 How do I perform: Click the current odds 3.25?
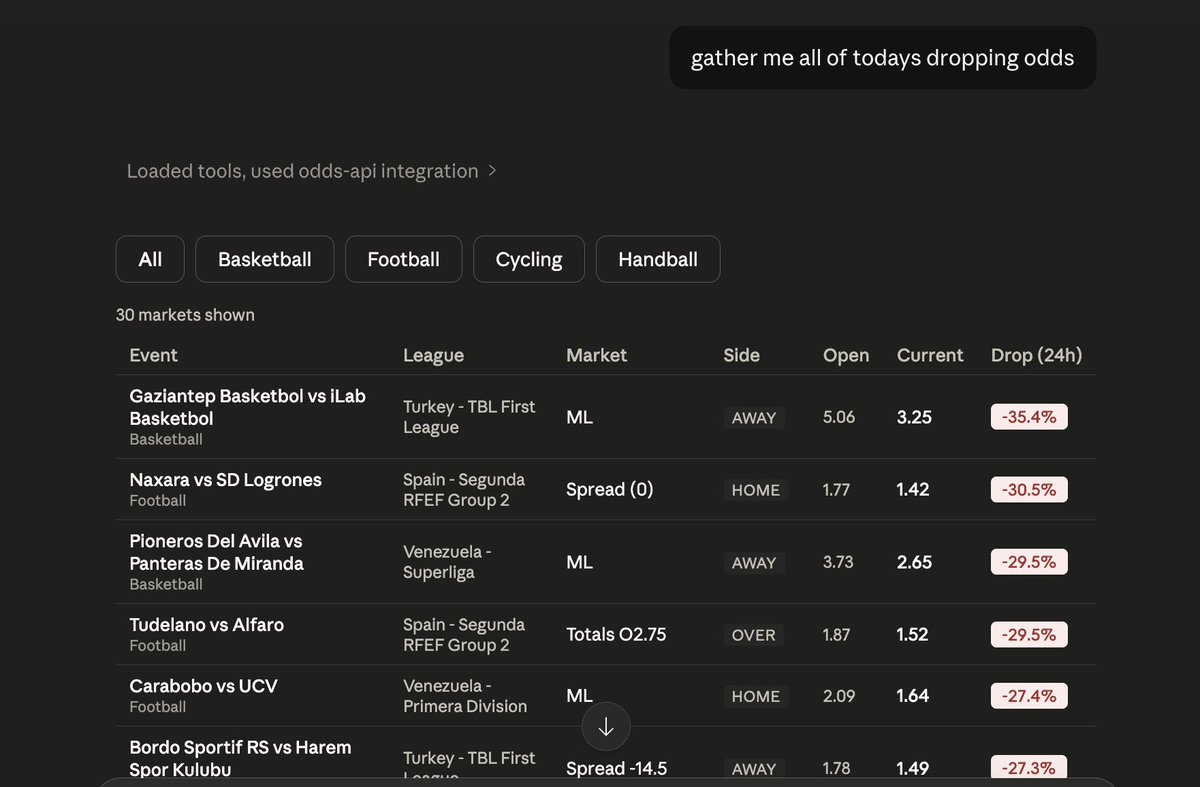tap(914, 417)
